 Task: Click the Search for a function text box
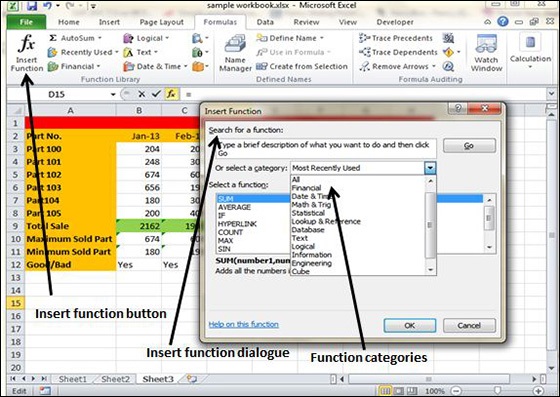(326, 149)
